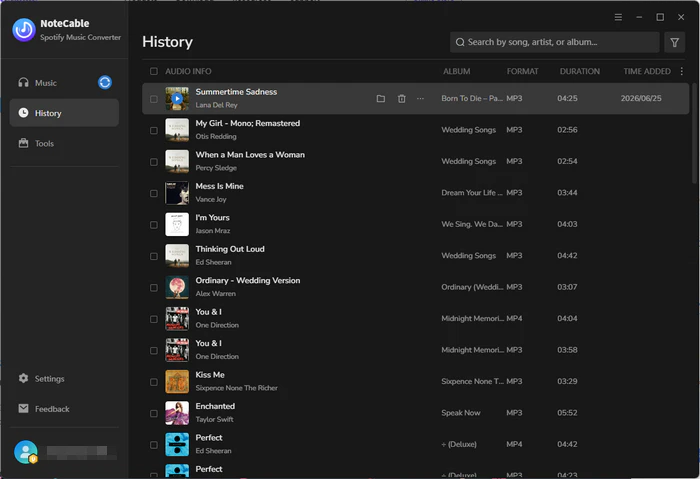The height and width of the screenshot is (479, 700).
Task: Click the Speak Now album cell
Action: [461, 413]
